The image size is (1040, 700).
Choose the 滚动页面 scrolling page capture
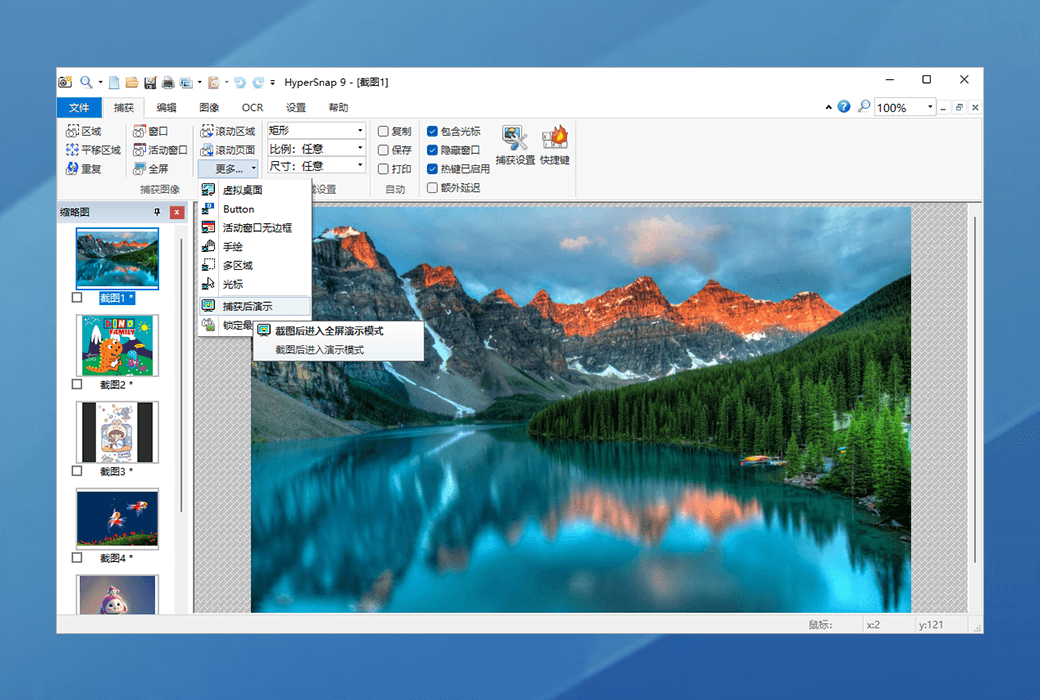point(227,150)
